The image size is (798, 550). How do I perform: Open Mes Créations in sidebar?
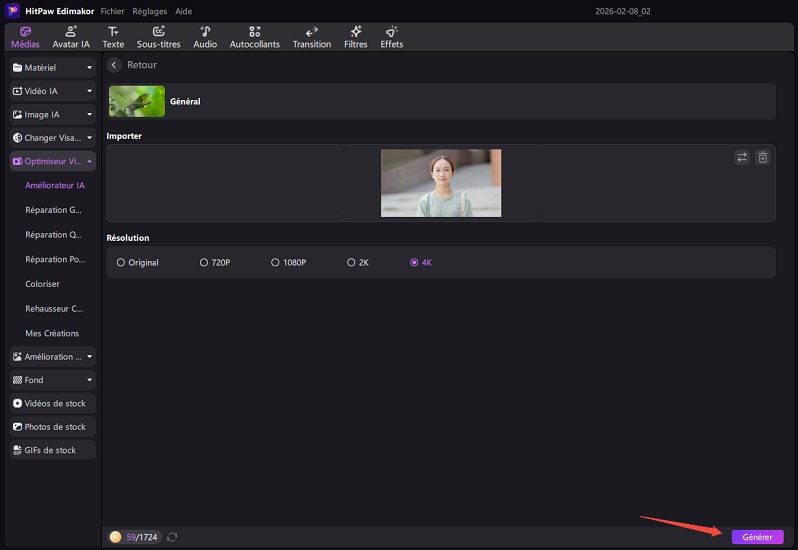coord(52,333)
